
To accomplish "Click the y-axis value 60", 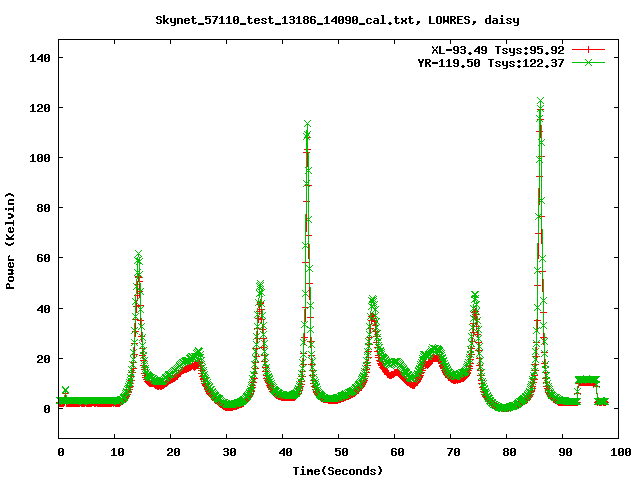I will click(x=44, y=258).
